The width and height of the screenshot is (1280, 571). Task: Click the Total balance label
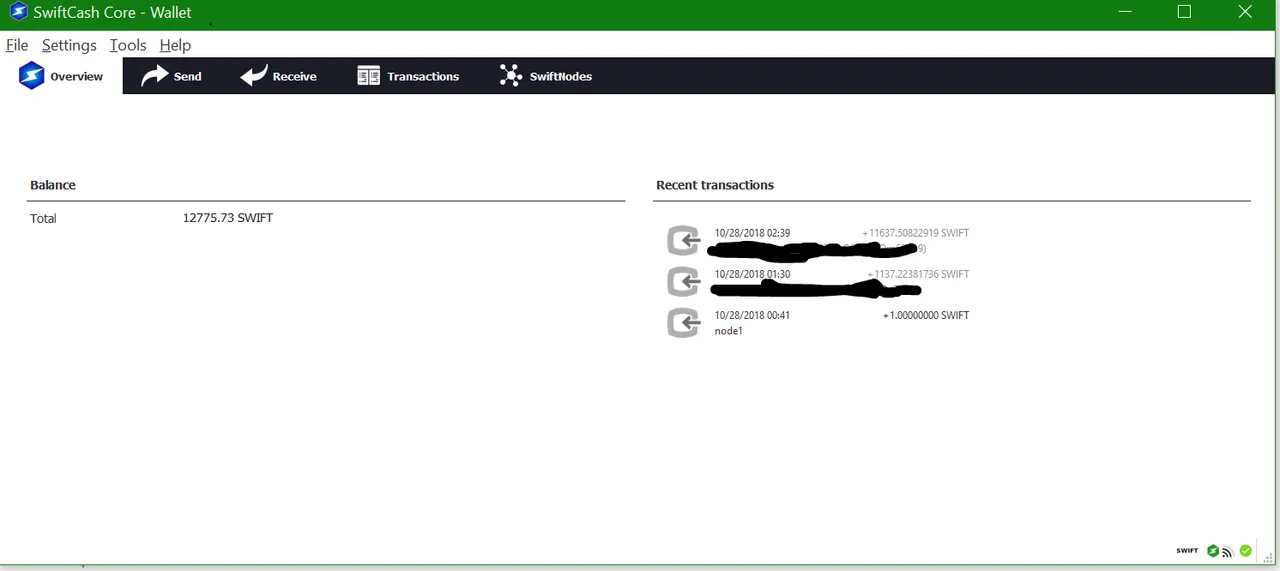43,218
